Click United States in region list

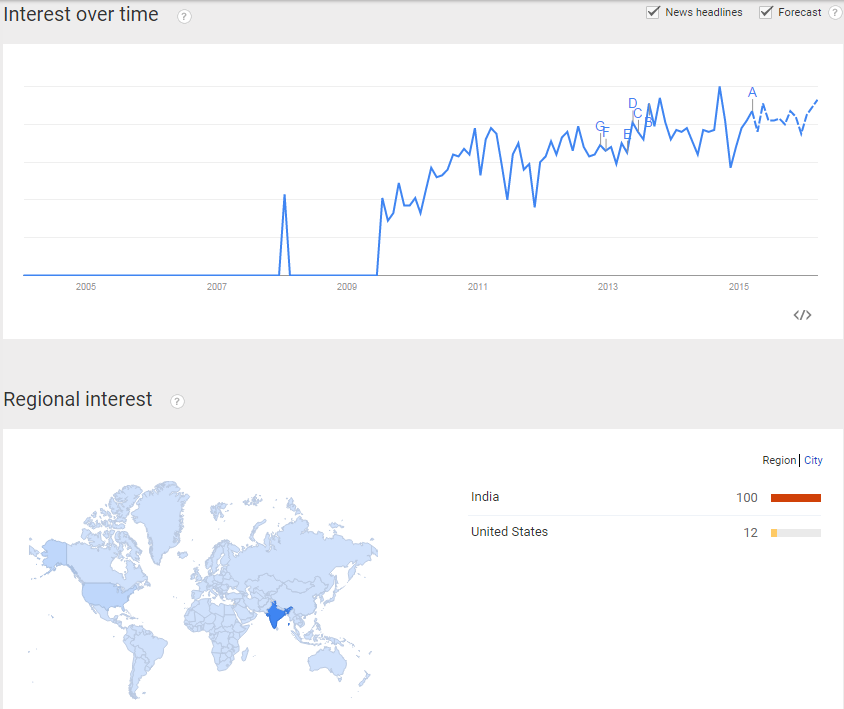pos(509,532)
